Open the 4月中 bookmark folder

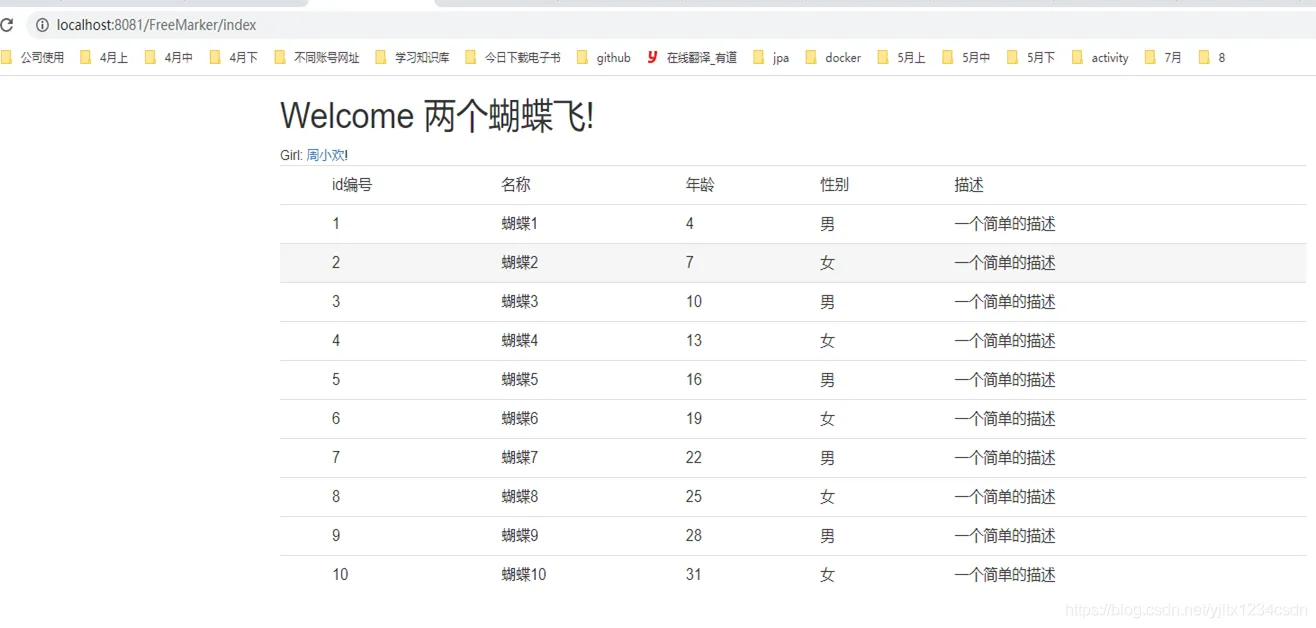click(169, 58)
